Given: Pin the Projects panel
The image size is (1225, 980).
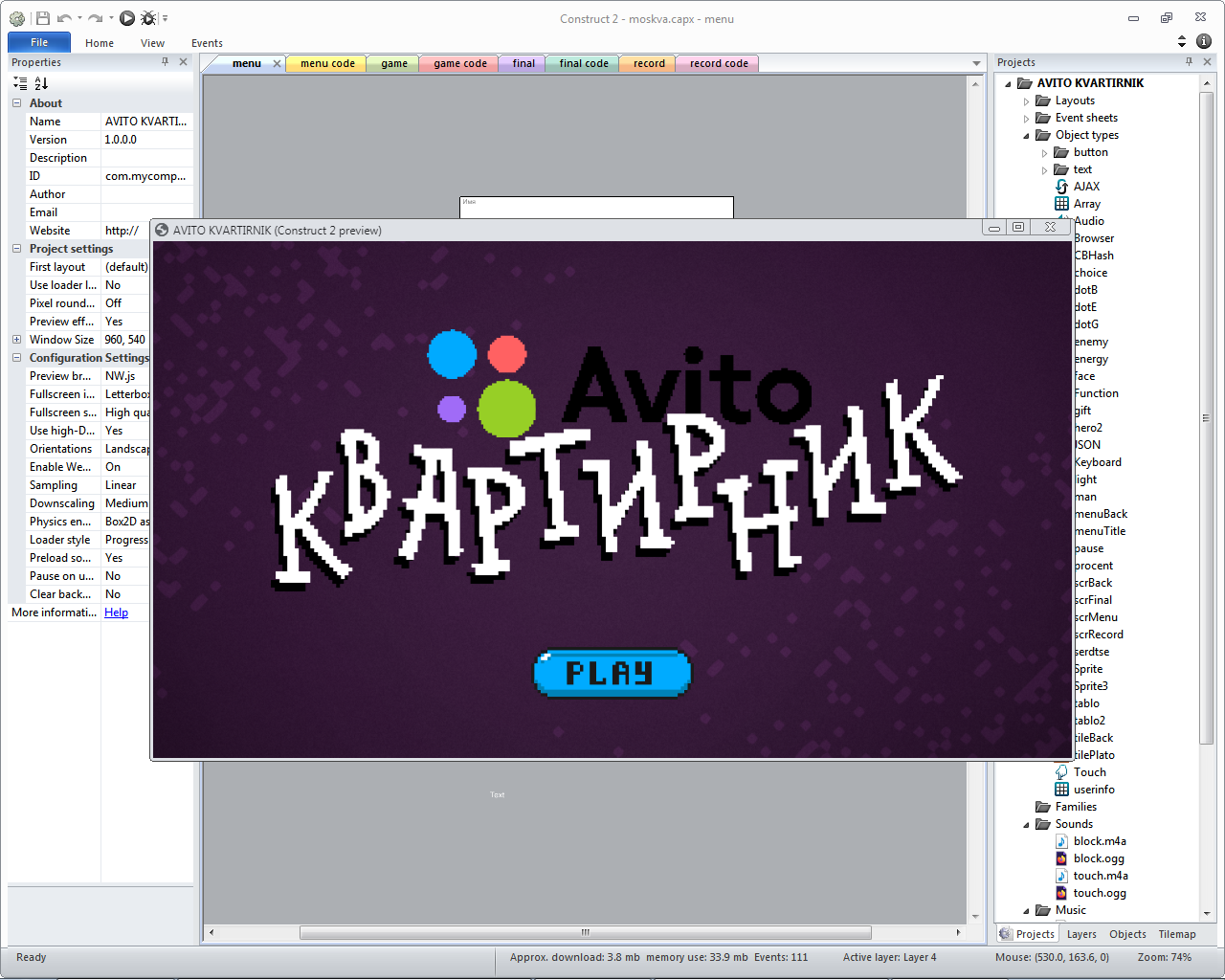Looking at the screenshot, I should coord(1190,62).
